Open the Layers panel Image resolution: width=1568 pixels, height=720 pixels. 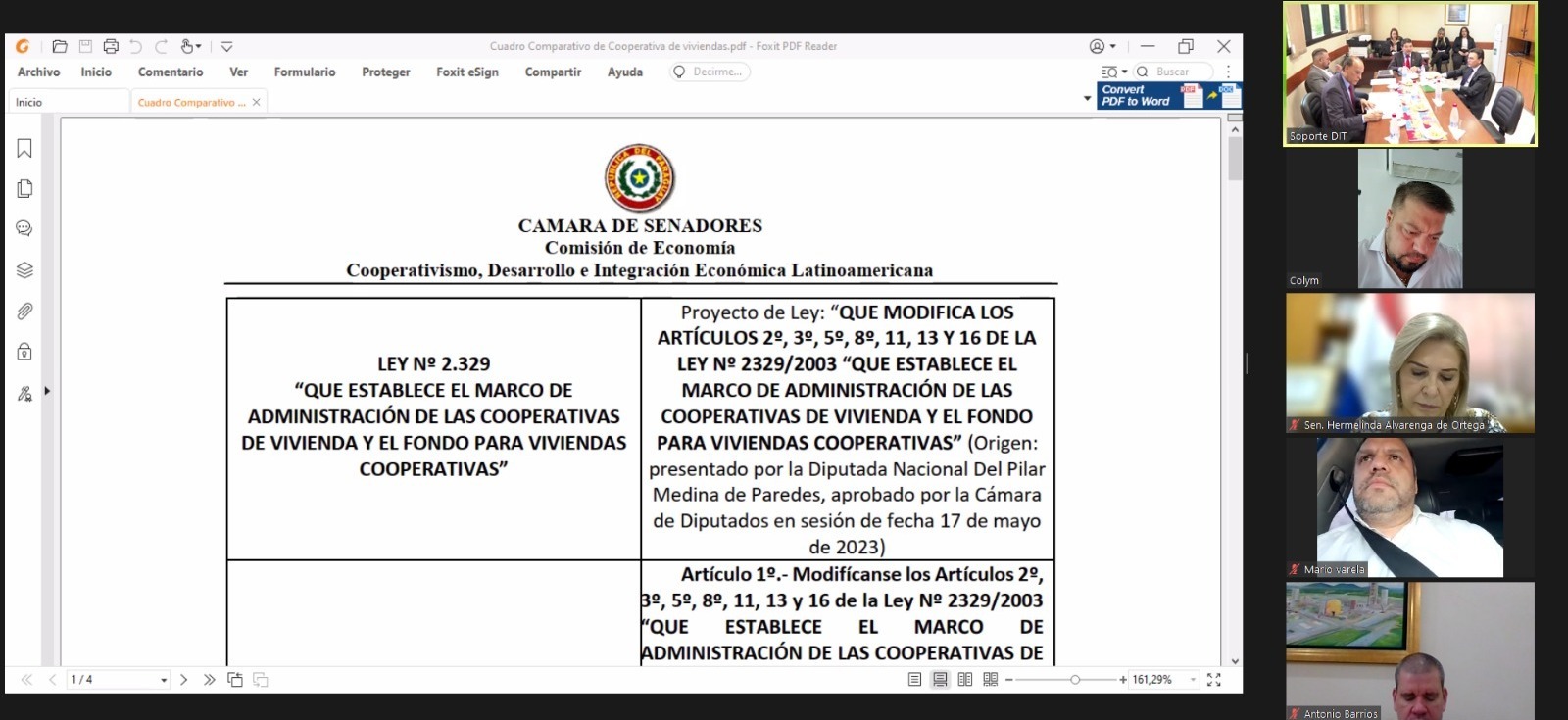click(24, 269)
